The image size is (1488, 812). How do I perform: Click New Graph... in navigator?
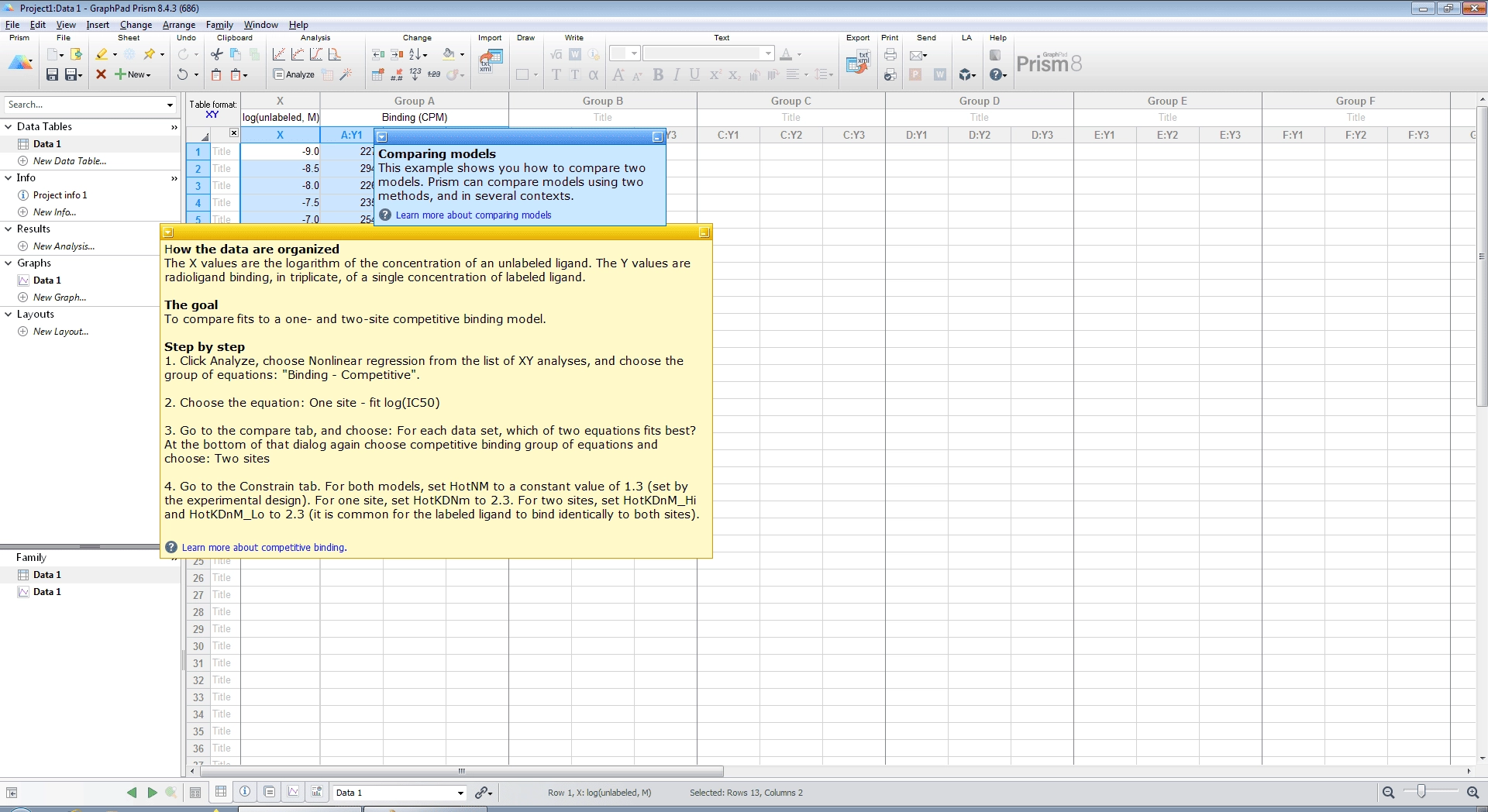[x=60, y=298]
